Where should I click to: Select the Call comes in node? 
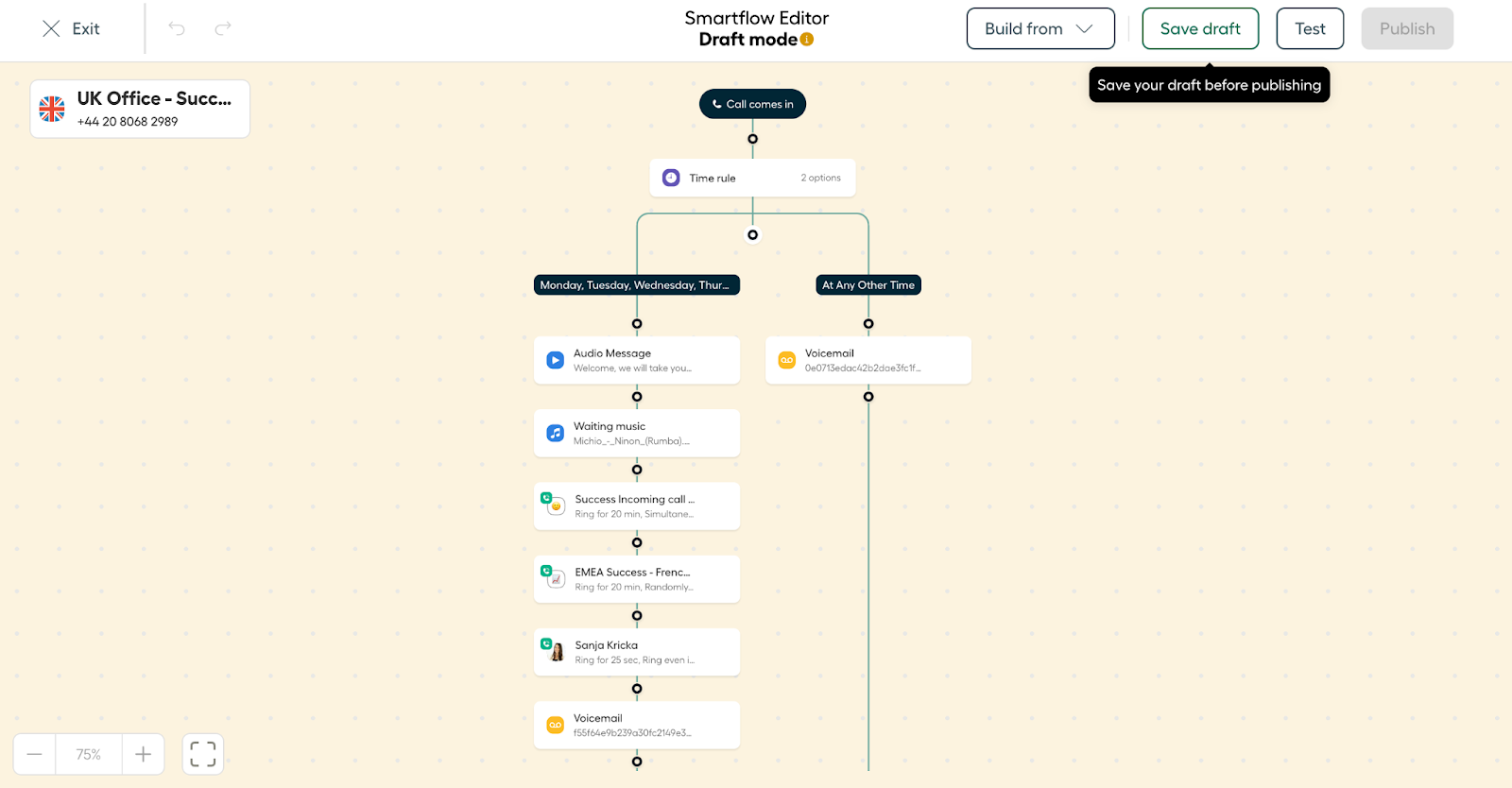[x=752, y=104]
